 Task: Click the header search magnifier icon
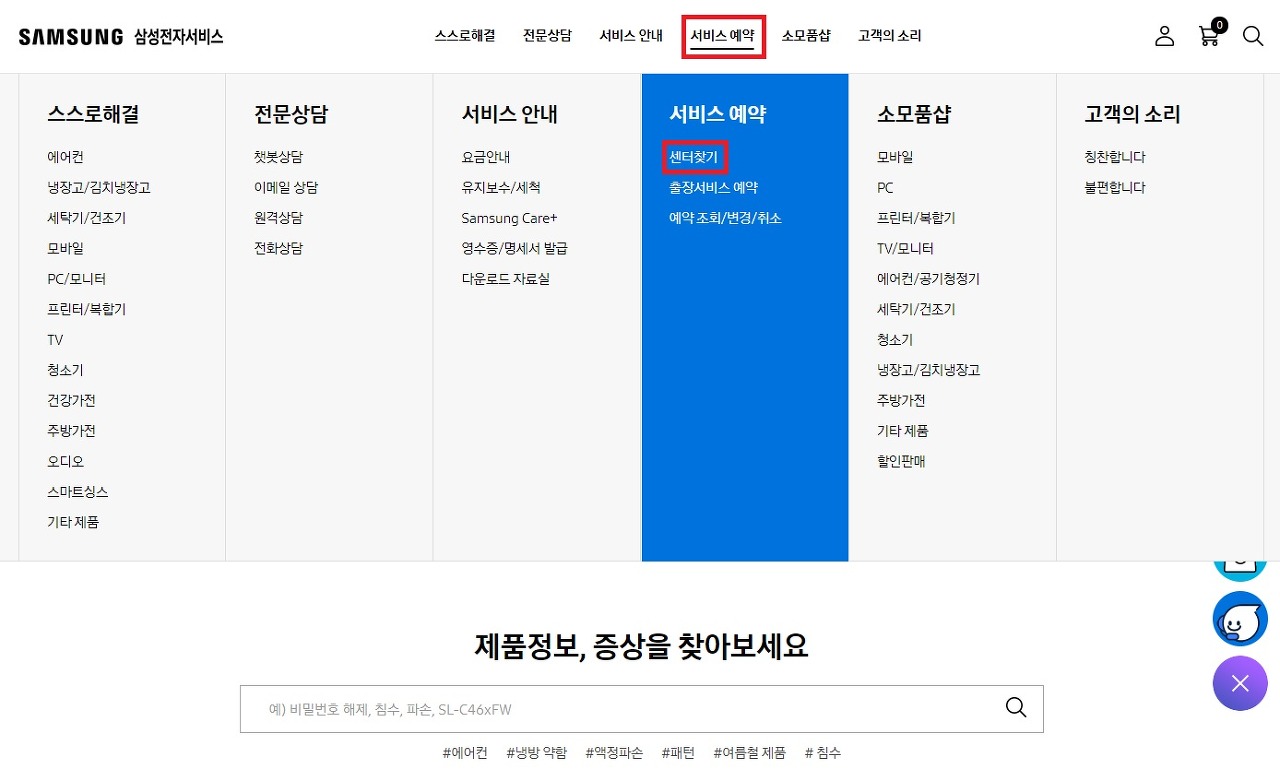[1253, 36]
